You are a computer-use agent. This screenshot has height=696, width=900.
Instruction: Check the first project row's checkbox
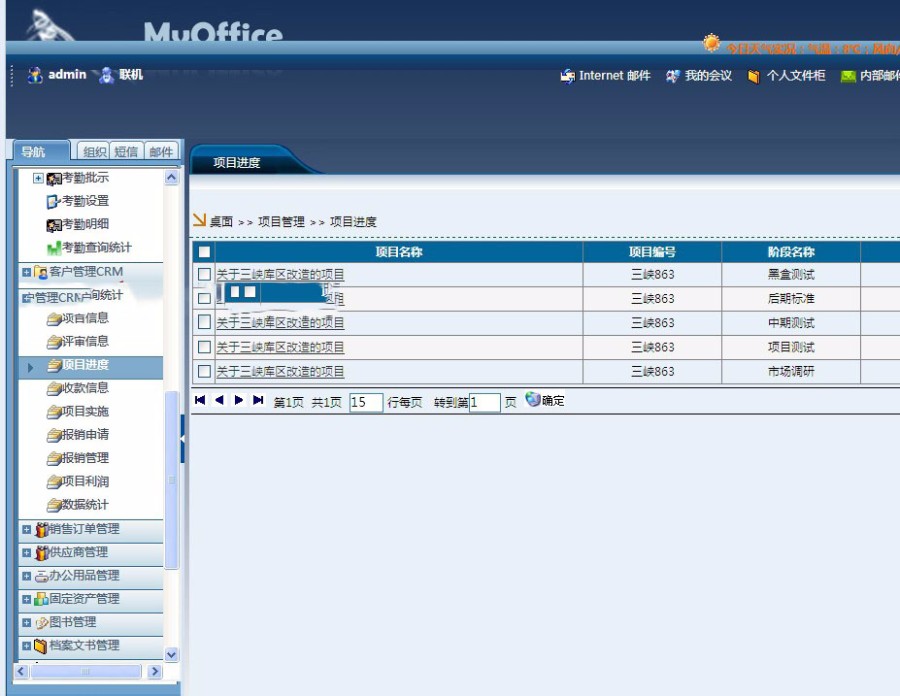pos(204,274)
